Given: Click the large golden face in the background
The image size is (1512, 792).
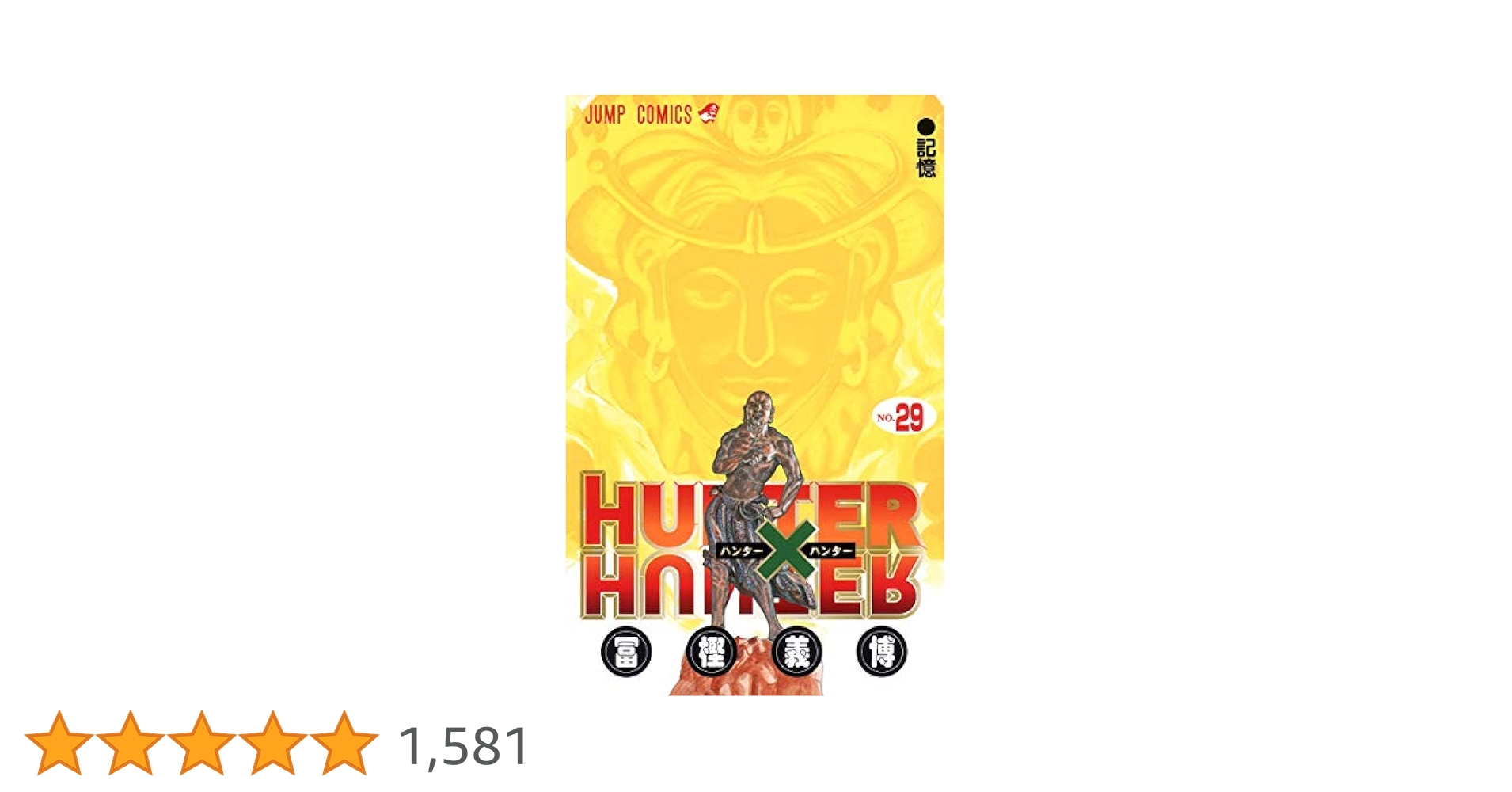Looking at the screenshot, I should [x=754, y=301].
